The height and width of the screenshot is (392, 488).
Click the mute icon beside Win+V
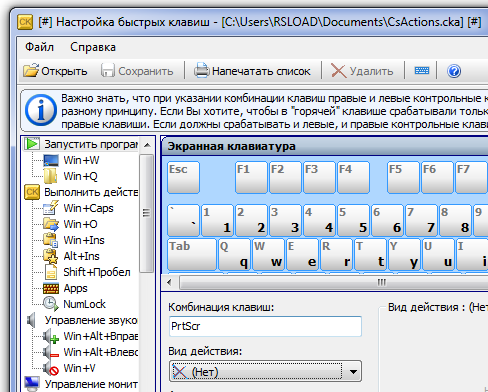tap(51, 368)
